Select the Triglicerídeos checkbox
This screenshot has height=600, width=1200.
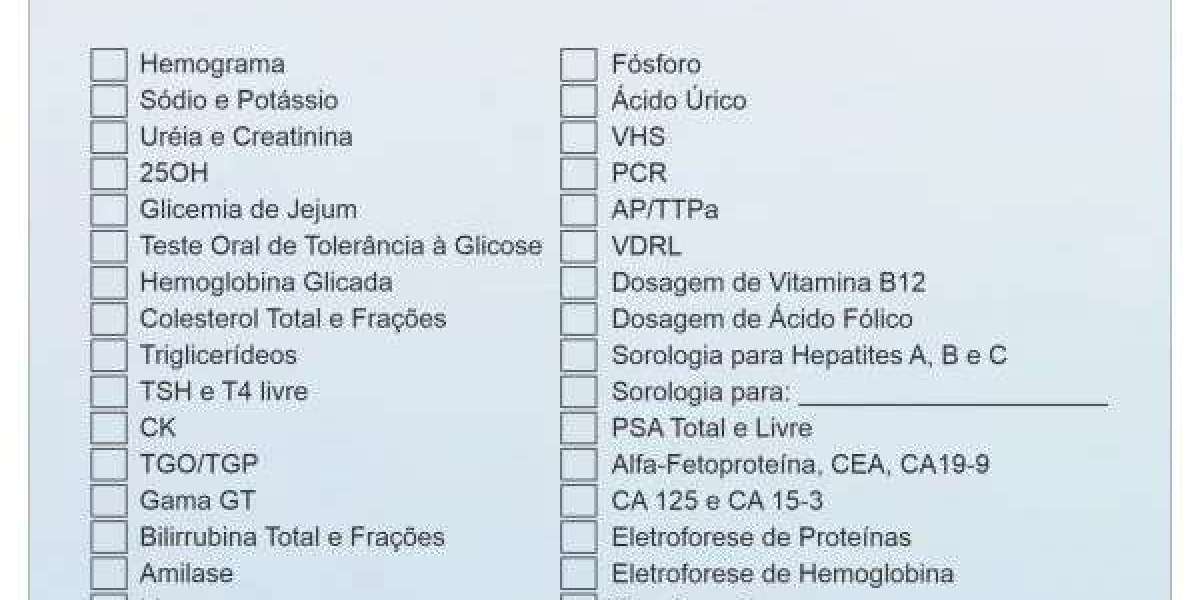pyautogui.click(x=109, y=355)
